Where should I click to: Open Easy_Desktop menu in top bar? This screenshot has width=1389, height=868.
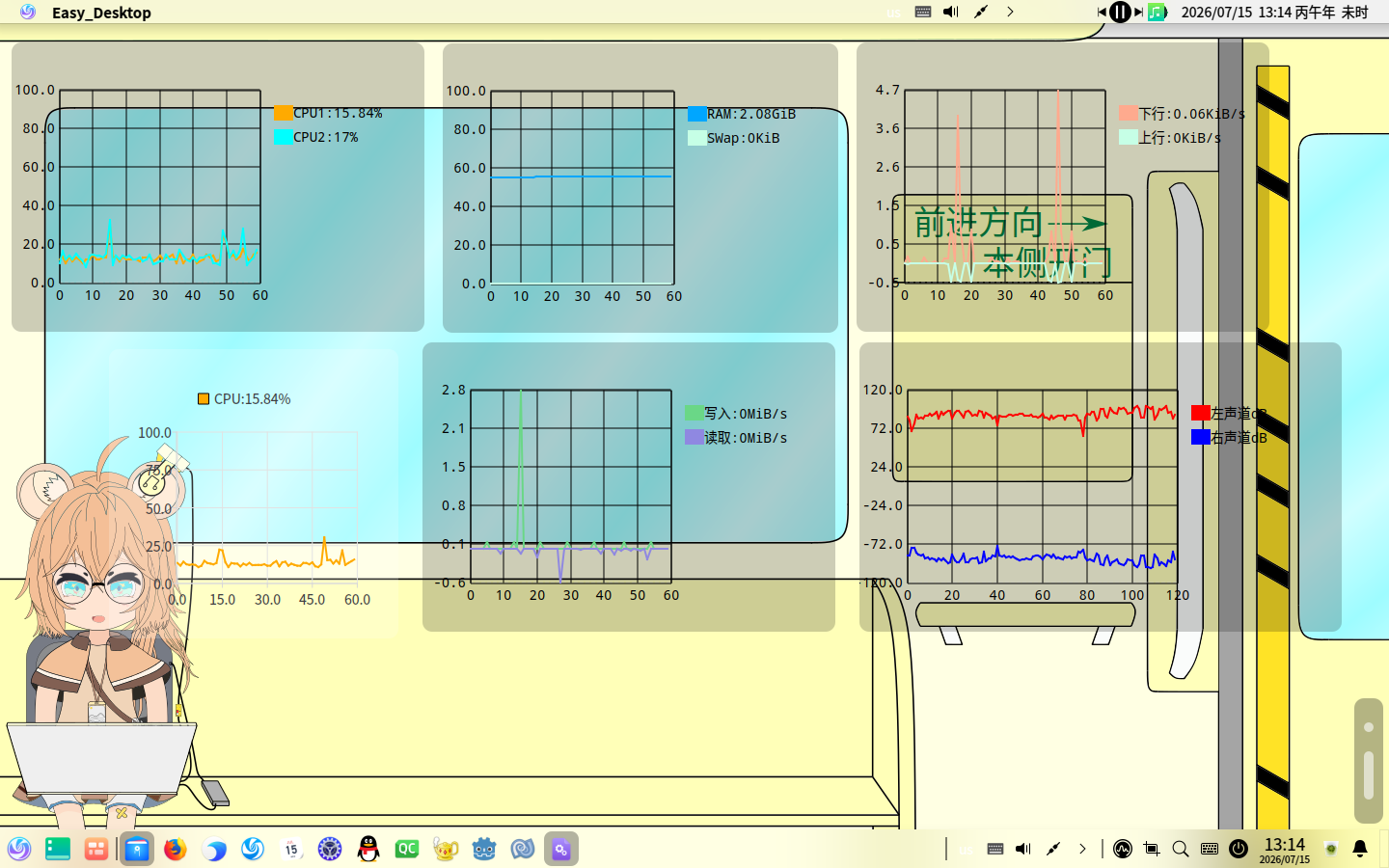pos(101,13)
